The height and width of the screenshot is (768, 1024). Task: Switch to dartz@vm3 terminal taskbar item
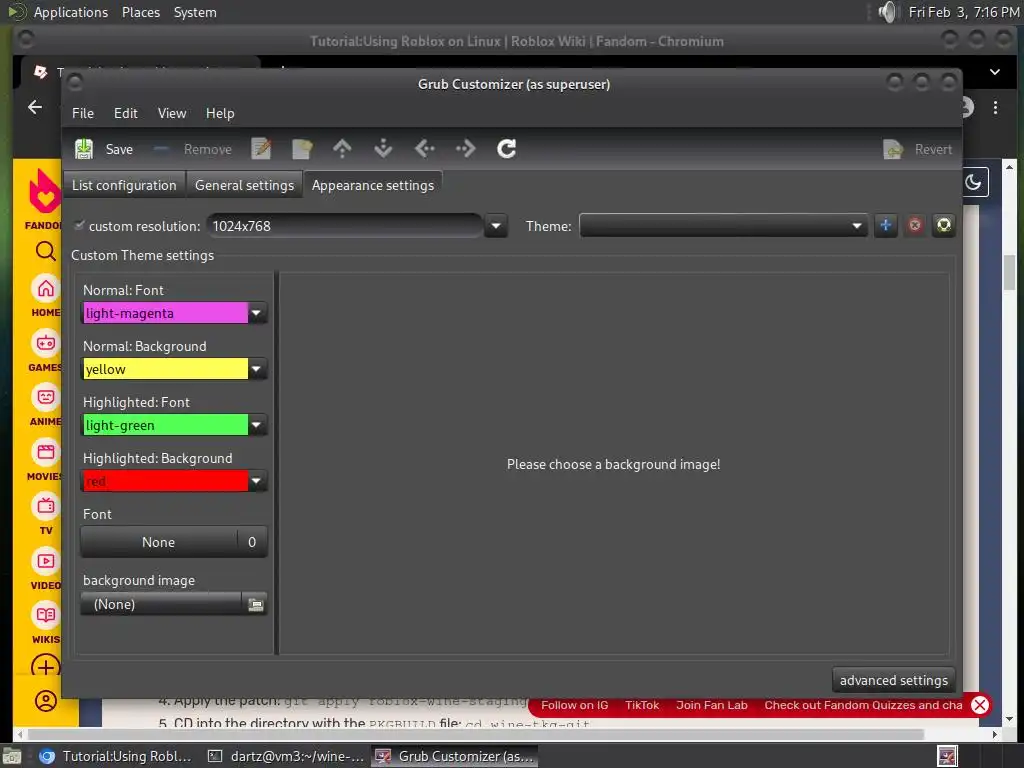coord(286,756)
